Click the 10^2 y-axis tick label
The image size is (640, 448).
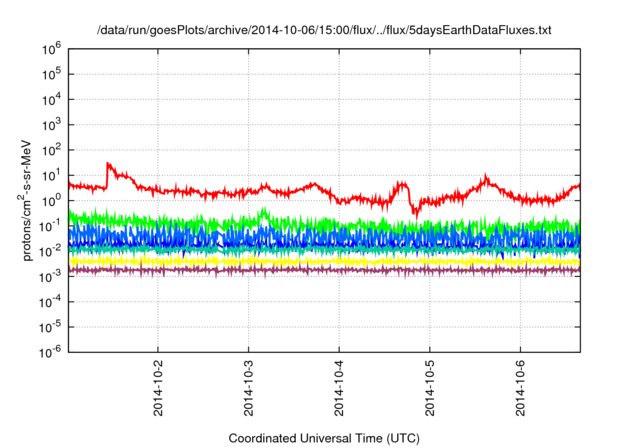51,151
